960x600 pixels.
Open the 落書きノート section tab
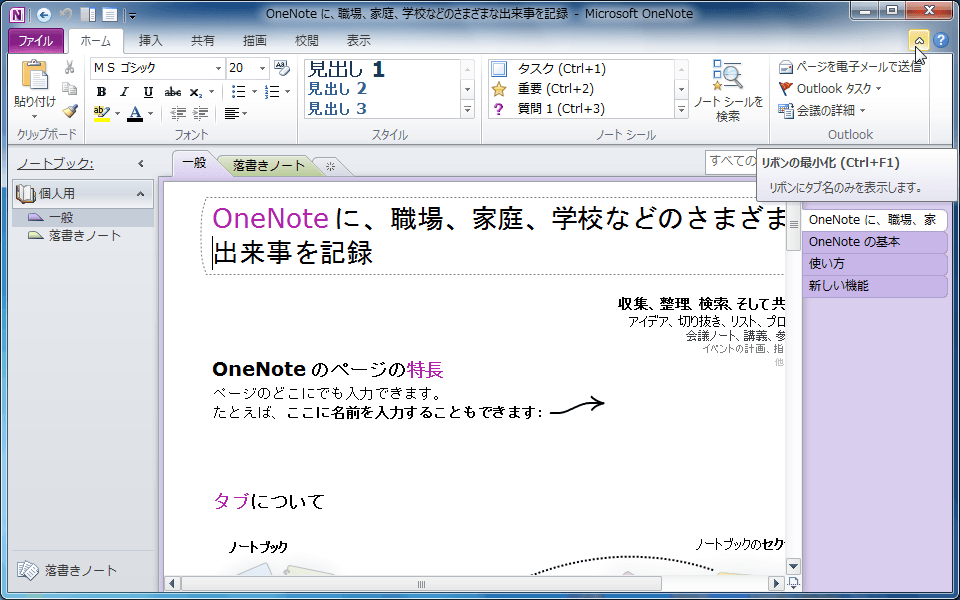pos(269,165)
